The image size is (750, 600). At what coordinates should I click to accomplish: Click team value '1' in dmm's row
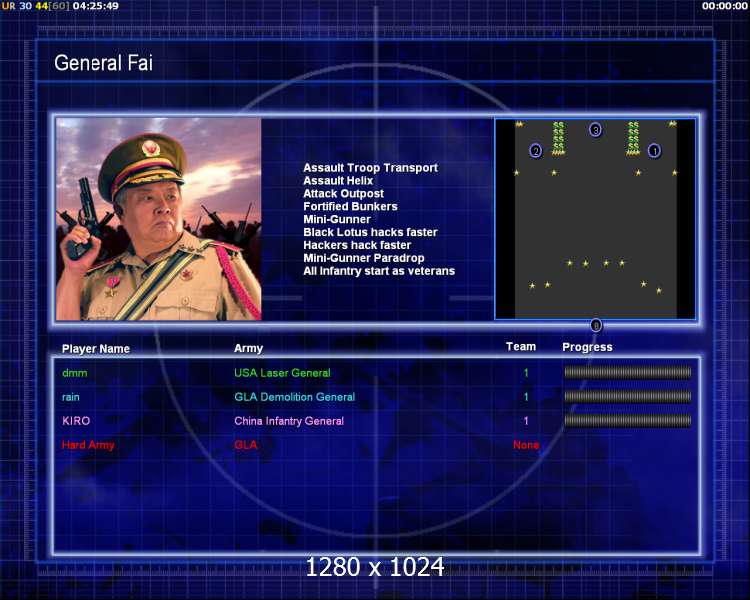pyautogui.click(x=526, y=373)
